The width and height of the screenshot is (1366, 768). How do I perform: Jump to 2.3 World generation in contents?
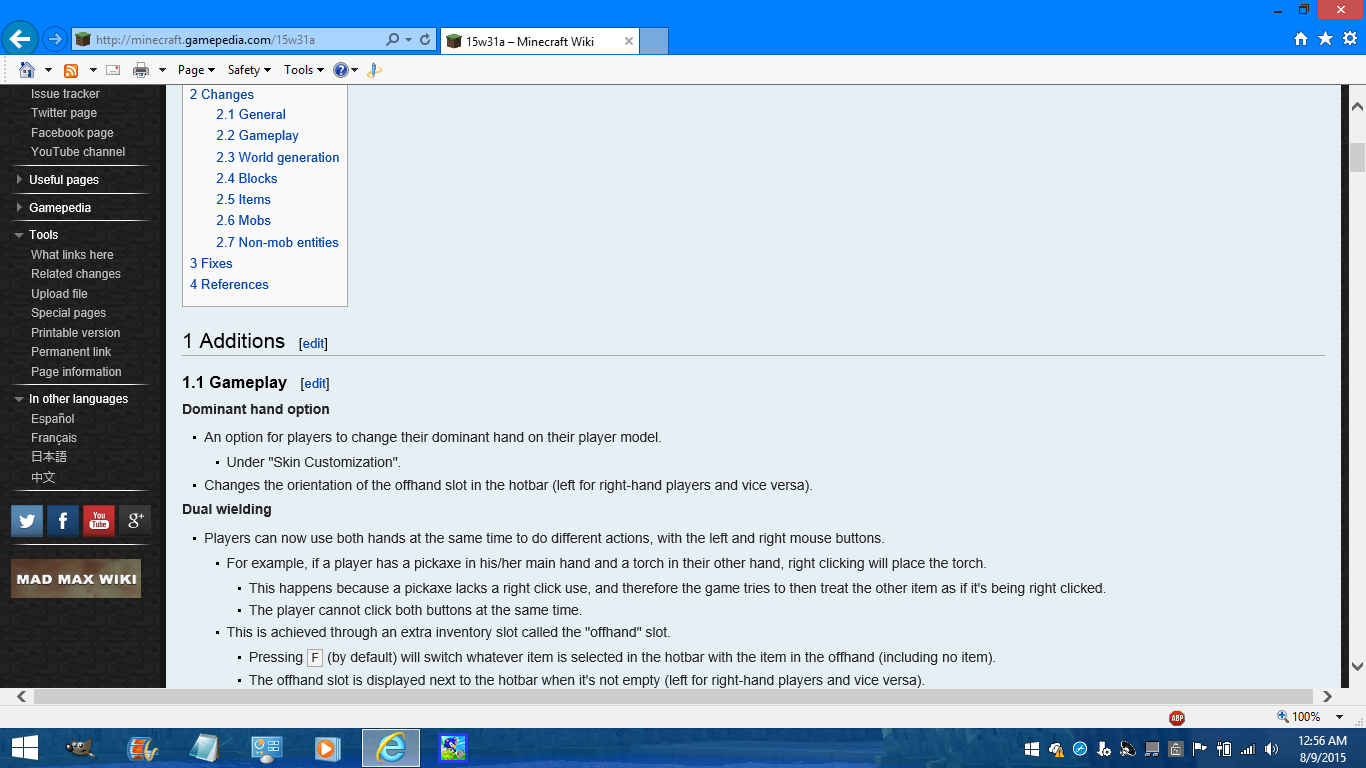point(278,157)
